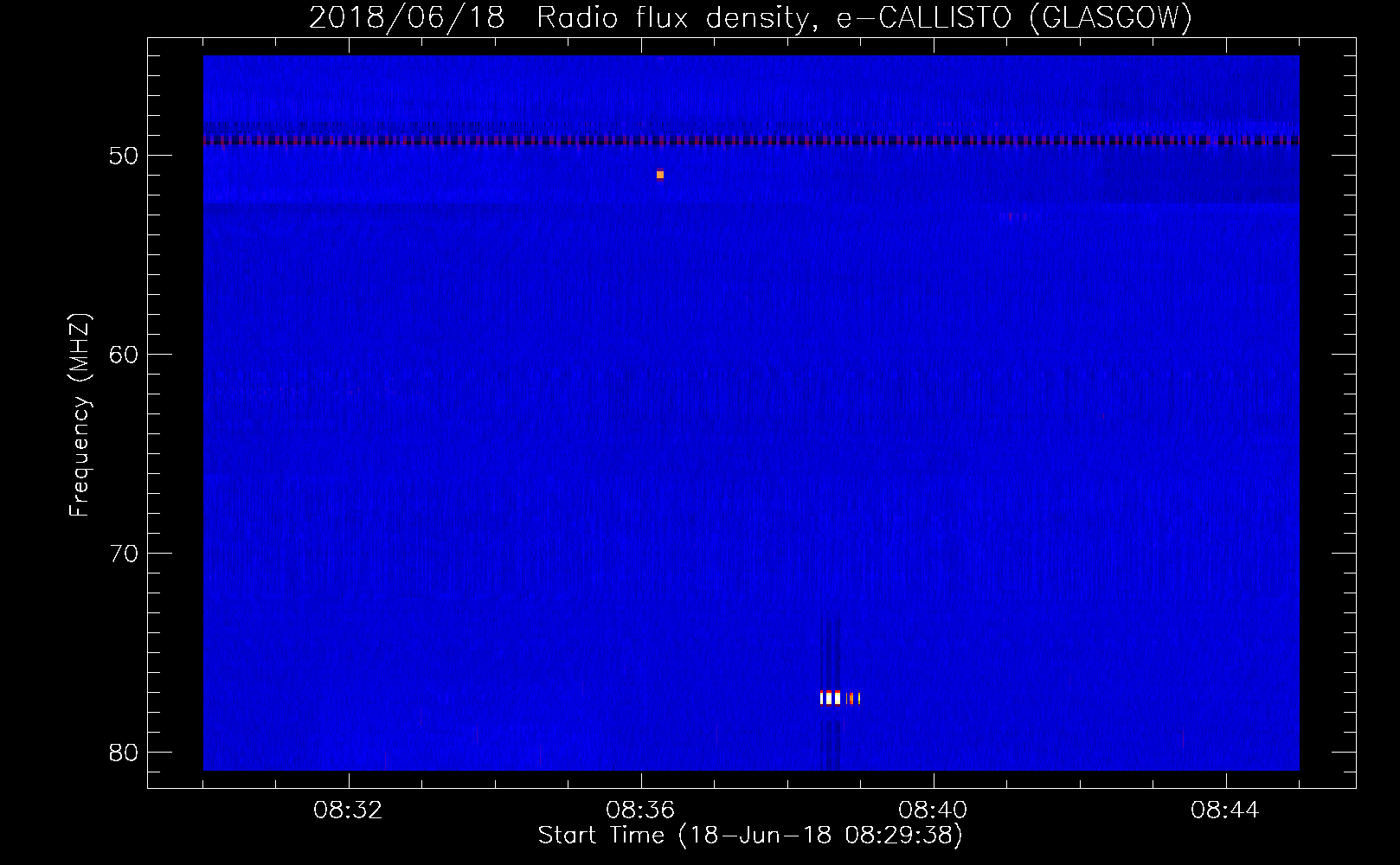Click the 70 frequency tick label
The height and width of the screenshot is (865, 1400).
(x=125, y=554)
